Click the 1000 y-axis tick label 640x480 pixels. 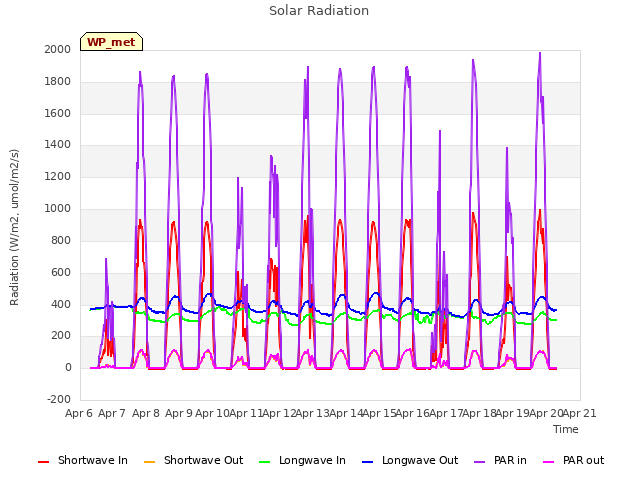[58, 209]
